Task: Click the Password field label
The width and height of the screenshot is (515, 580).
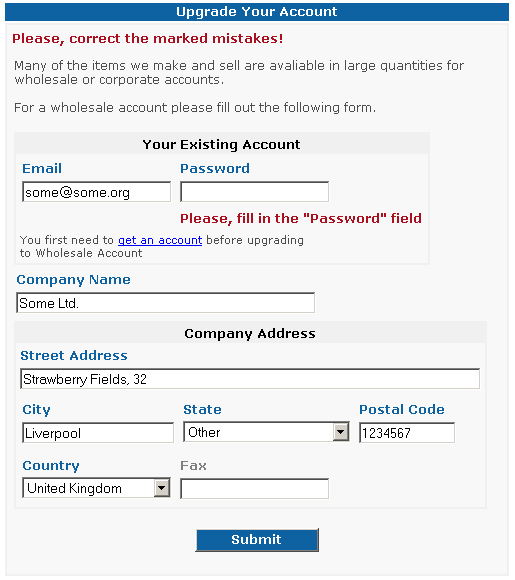Action: click(x=215, y=169)
